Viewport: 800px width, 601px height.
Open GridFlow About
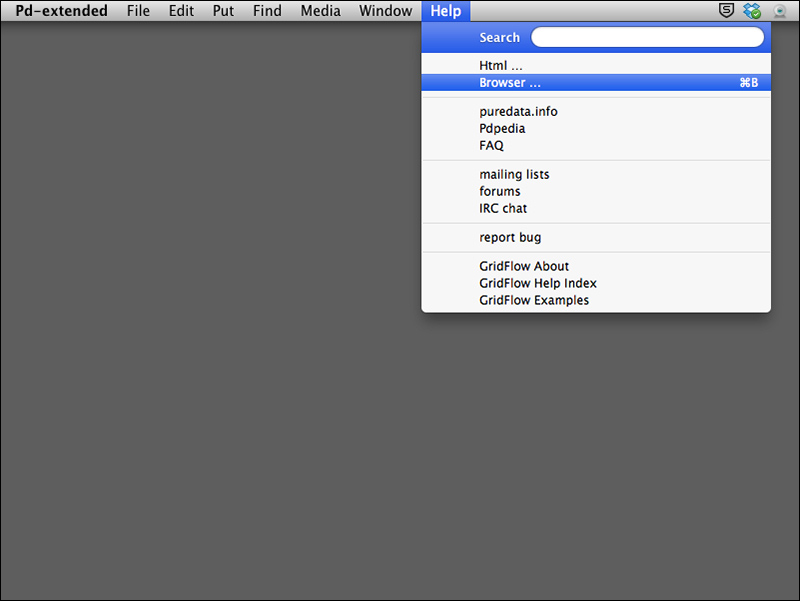(596, 266)
